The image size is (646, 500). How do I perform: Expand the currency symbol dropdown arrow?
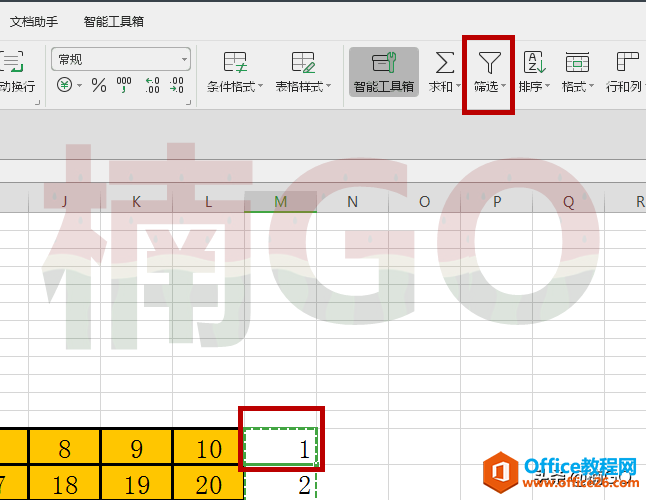tap(79, 86)
